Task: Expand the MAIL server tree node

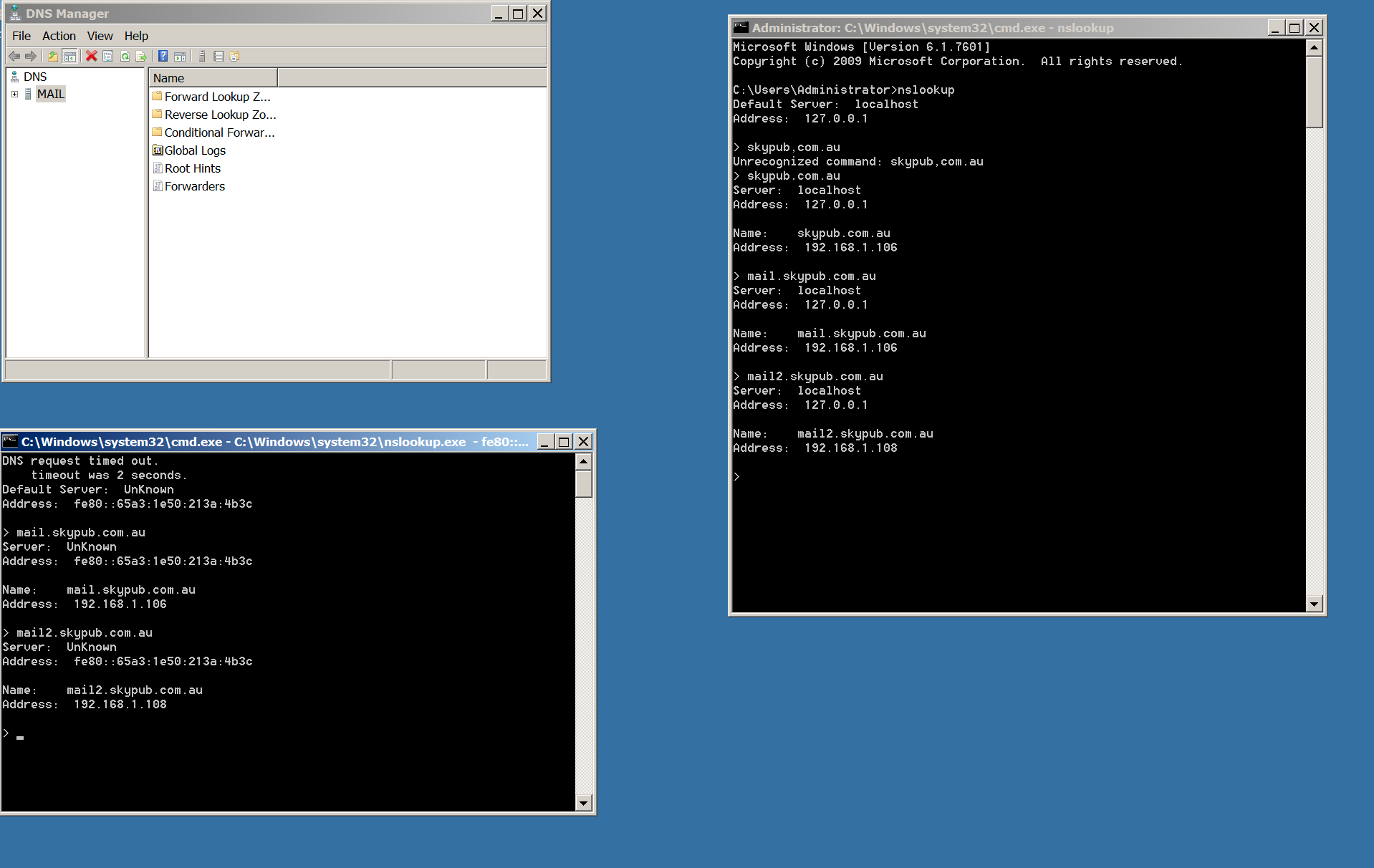Action: (x=15, y=93)
